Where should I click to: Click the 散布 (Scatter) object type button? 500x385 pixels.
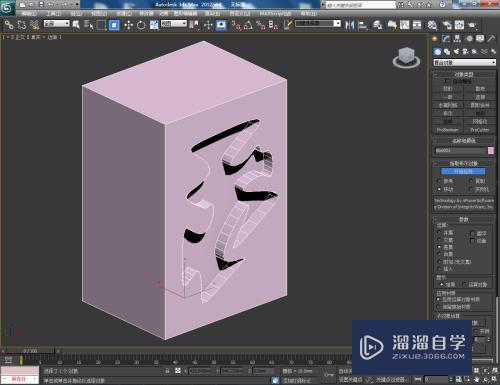[480, 89]
